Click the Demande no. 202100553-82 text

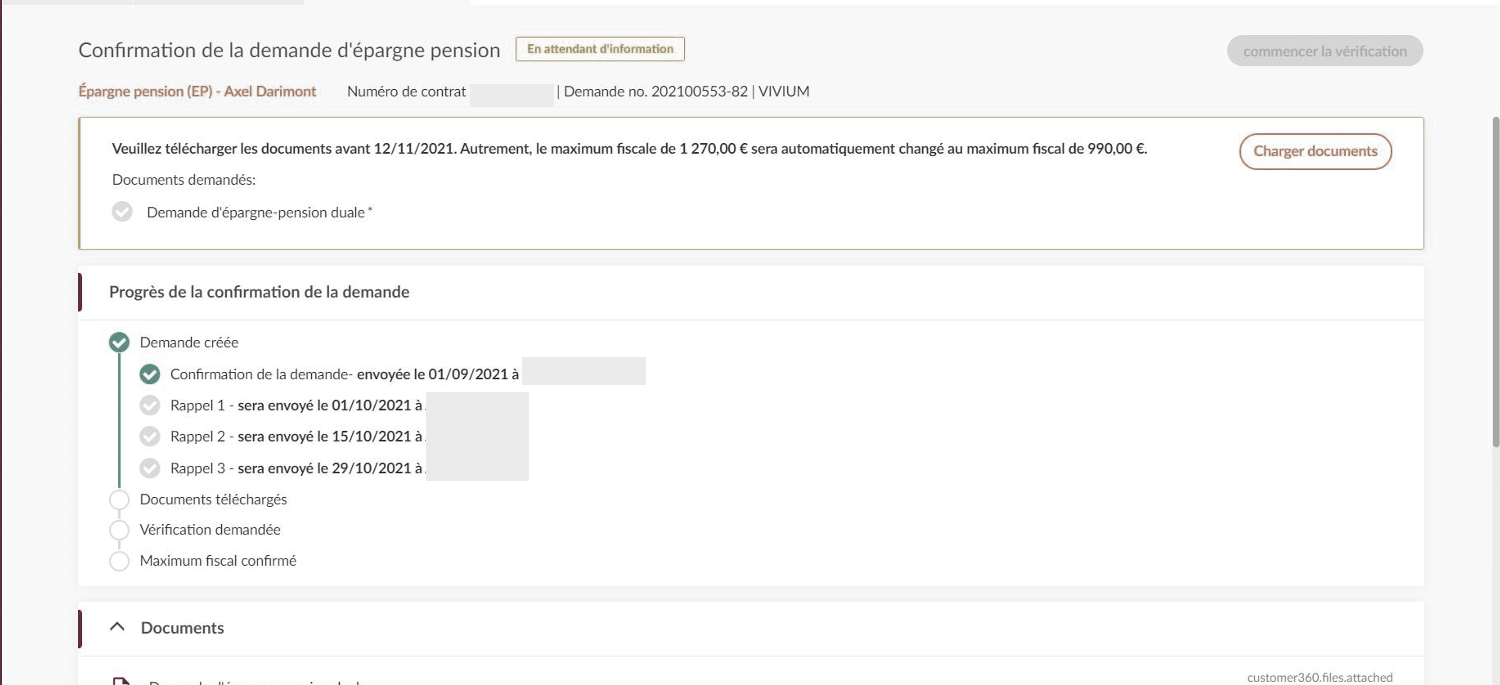(656, 91)
